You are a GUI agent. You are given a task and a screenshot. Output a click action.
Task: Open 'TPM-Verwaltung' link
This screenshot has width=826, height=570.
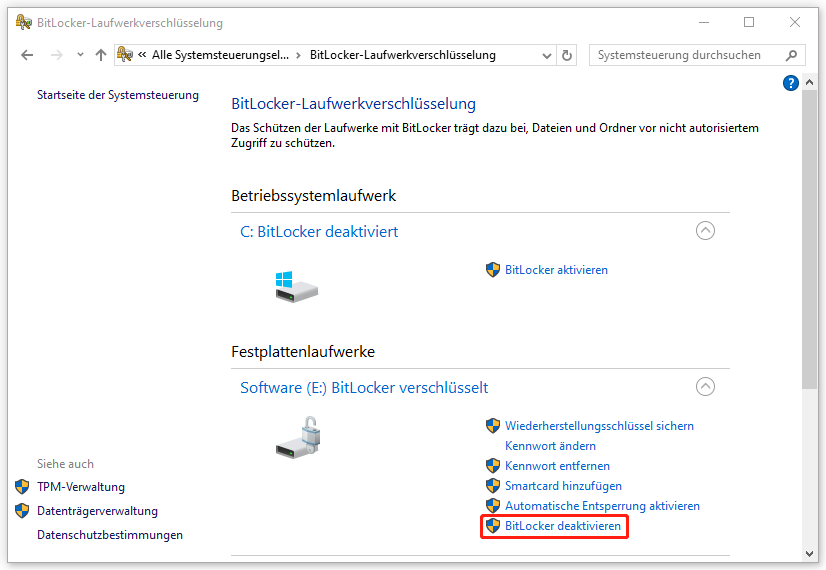coord(81,487)
